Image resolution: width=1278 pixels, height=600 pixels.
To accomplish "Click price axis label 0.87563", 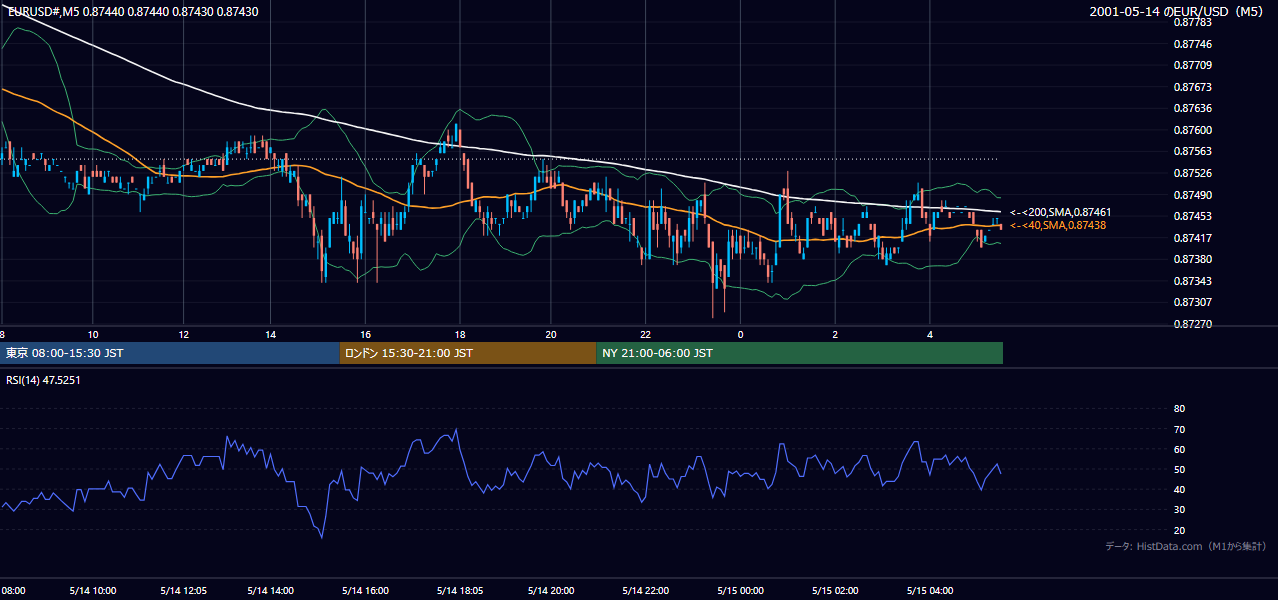I will click(1192, 152).
